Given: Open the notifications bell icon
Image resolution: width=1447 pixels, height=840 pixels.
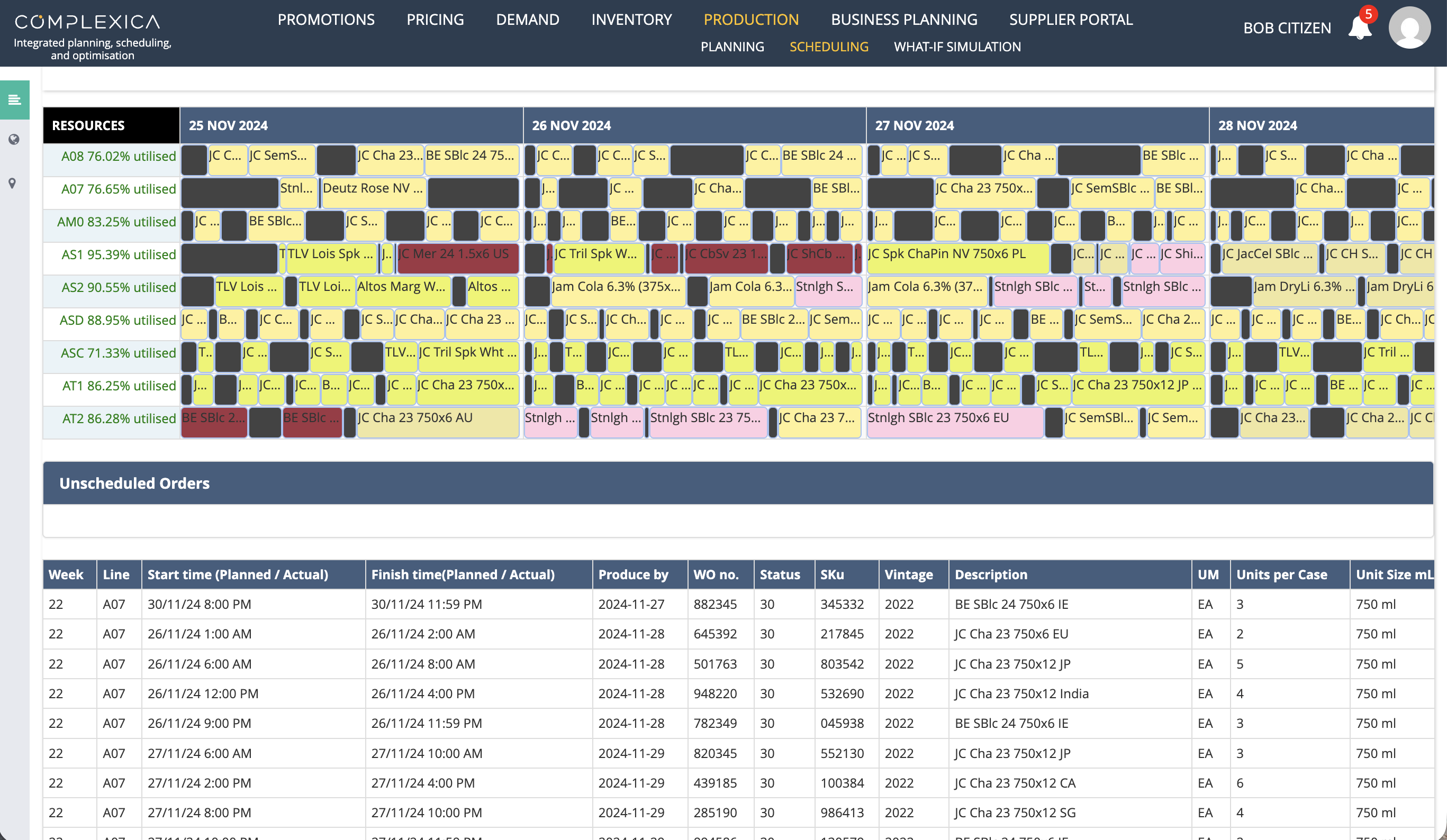Looking at the screenshot, I should click(x=1359, y=27).
